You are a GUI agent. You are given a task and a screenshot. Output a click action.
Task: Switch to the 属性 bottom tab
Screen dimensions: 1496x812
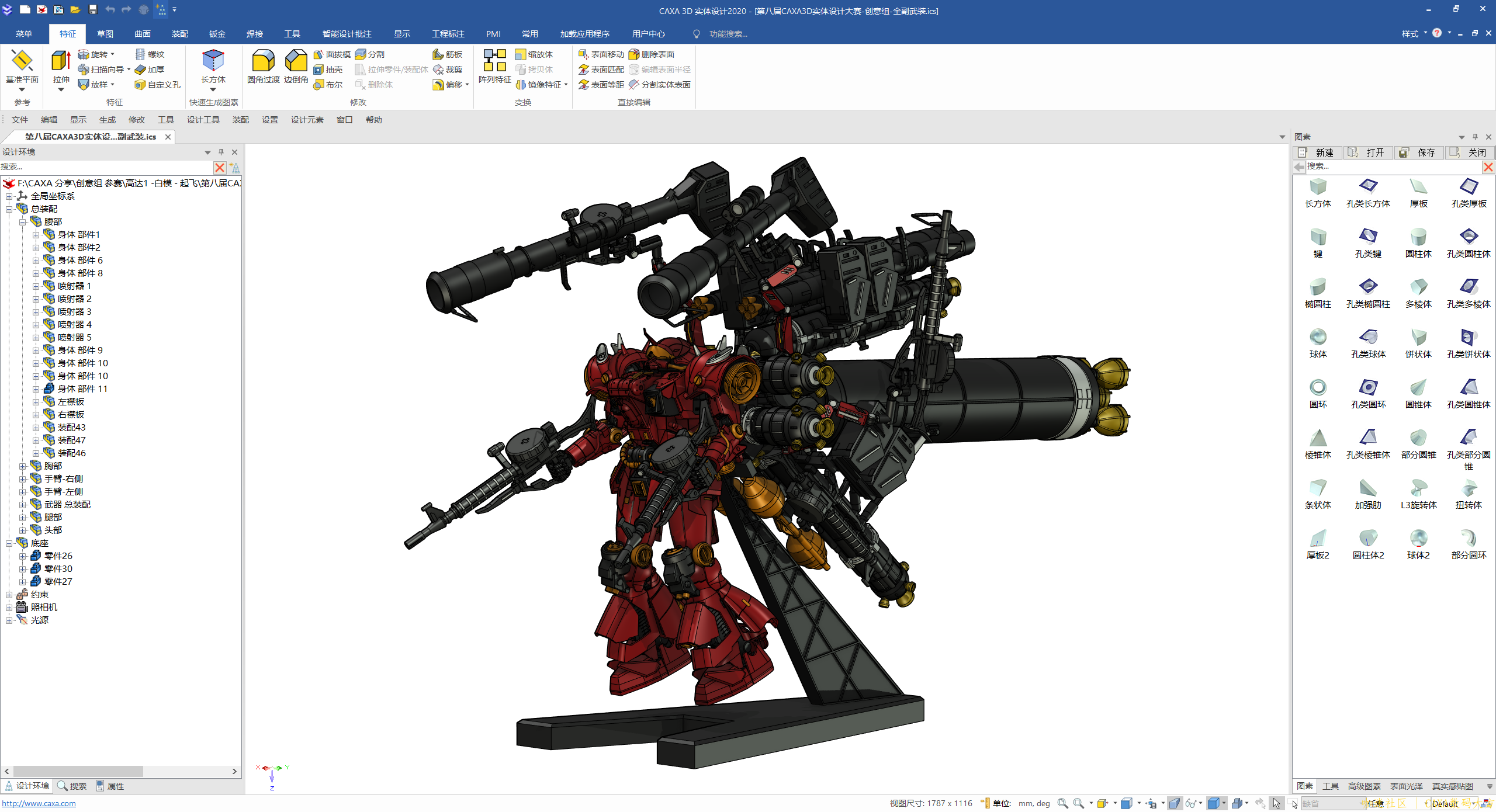tap(110, 786)
